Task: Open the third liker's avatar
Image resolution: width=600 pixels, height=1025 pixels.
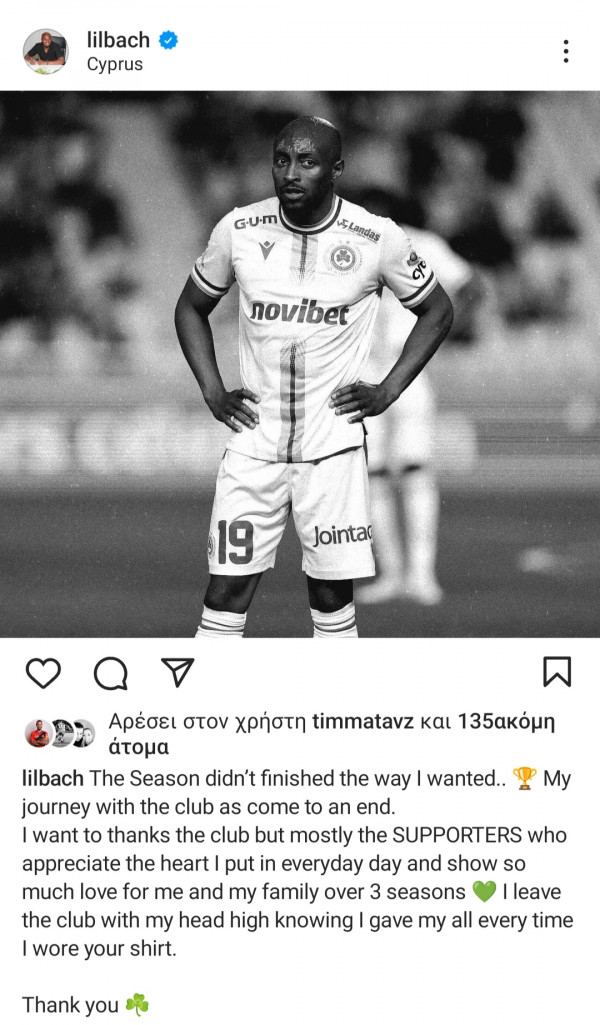Action: [83, 733]
